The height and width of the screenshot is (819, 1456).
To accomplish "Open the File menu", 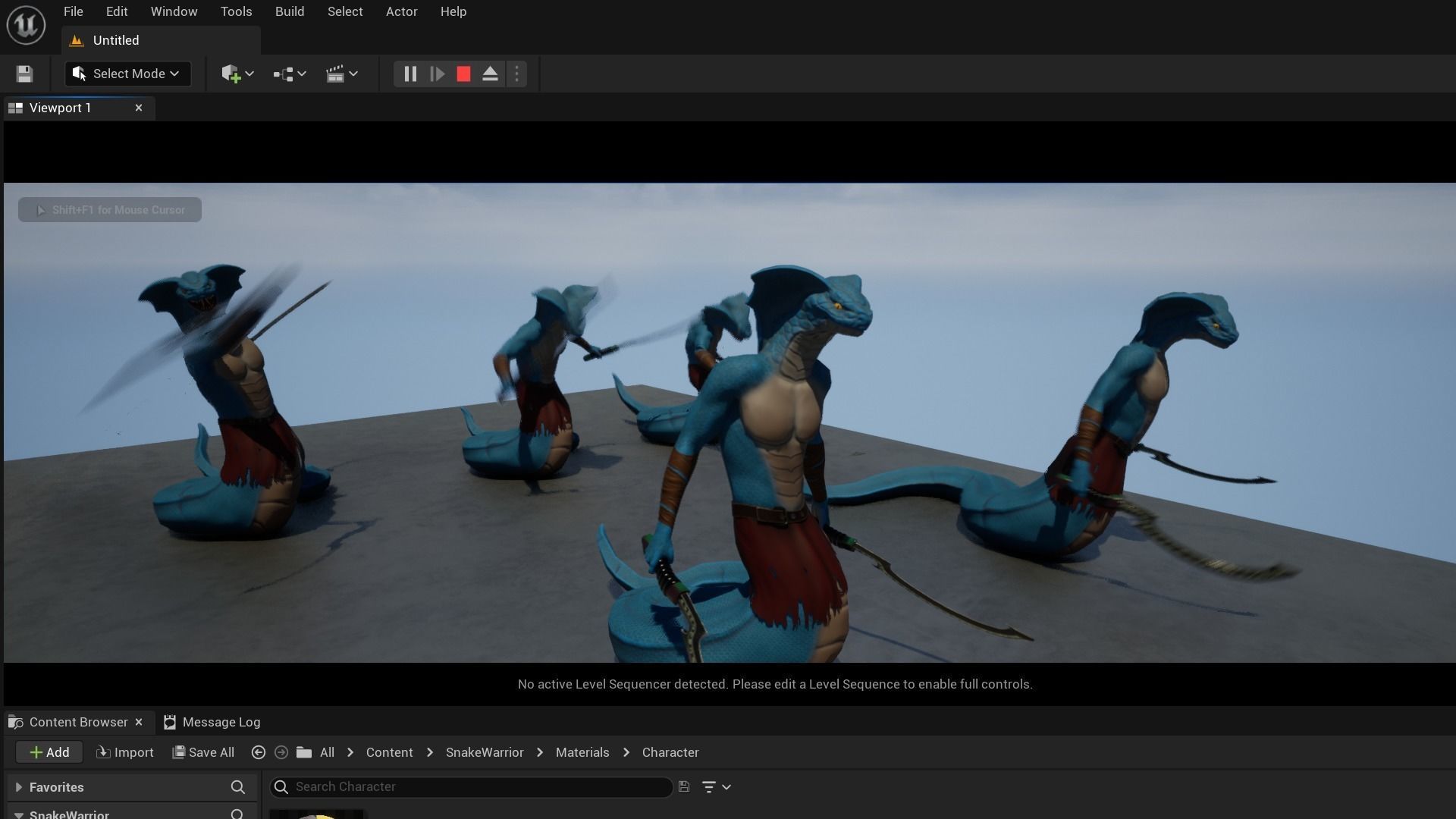I will coord(74,11).
